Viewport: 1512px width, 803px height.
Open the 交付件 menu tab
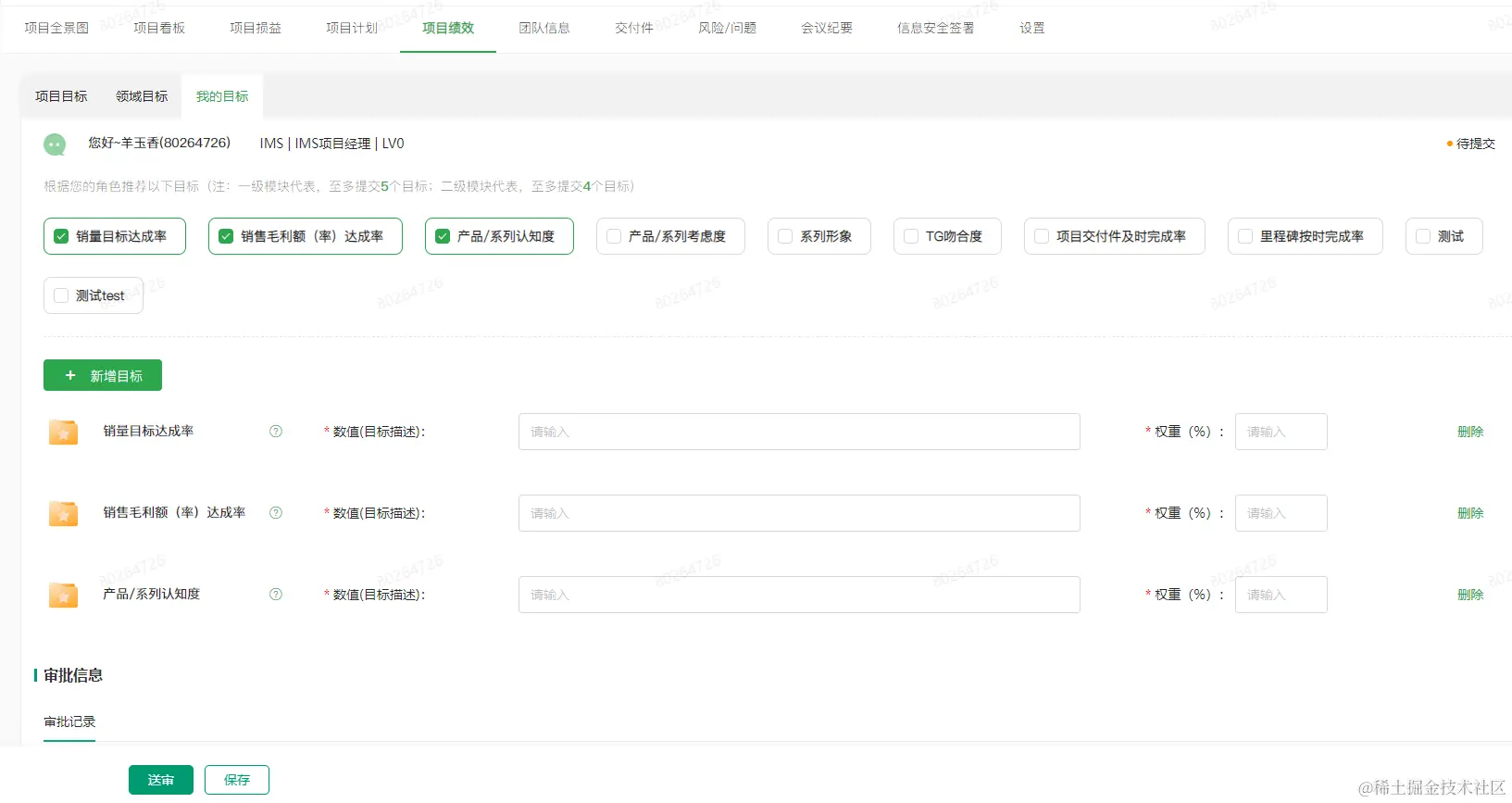[634, 28]
